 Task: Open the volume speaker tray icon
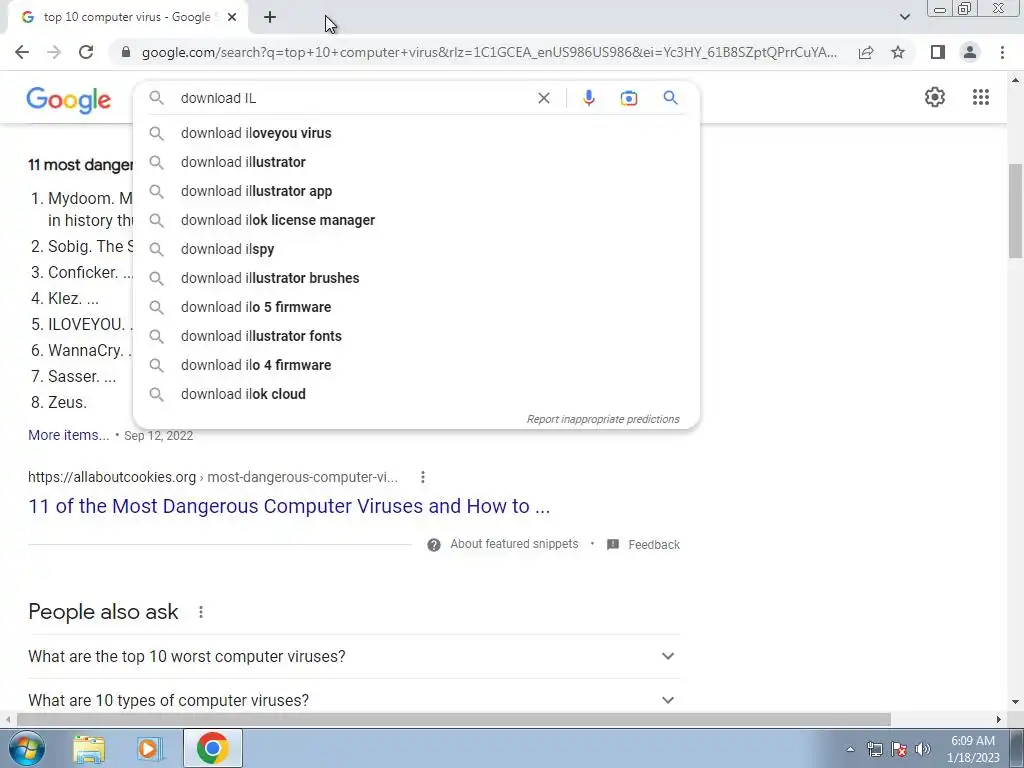coord(923,750)
